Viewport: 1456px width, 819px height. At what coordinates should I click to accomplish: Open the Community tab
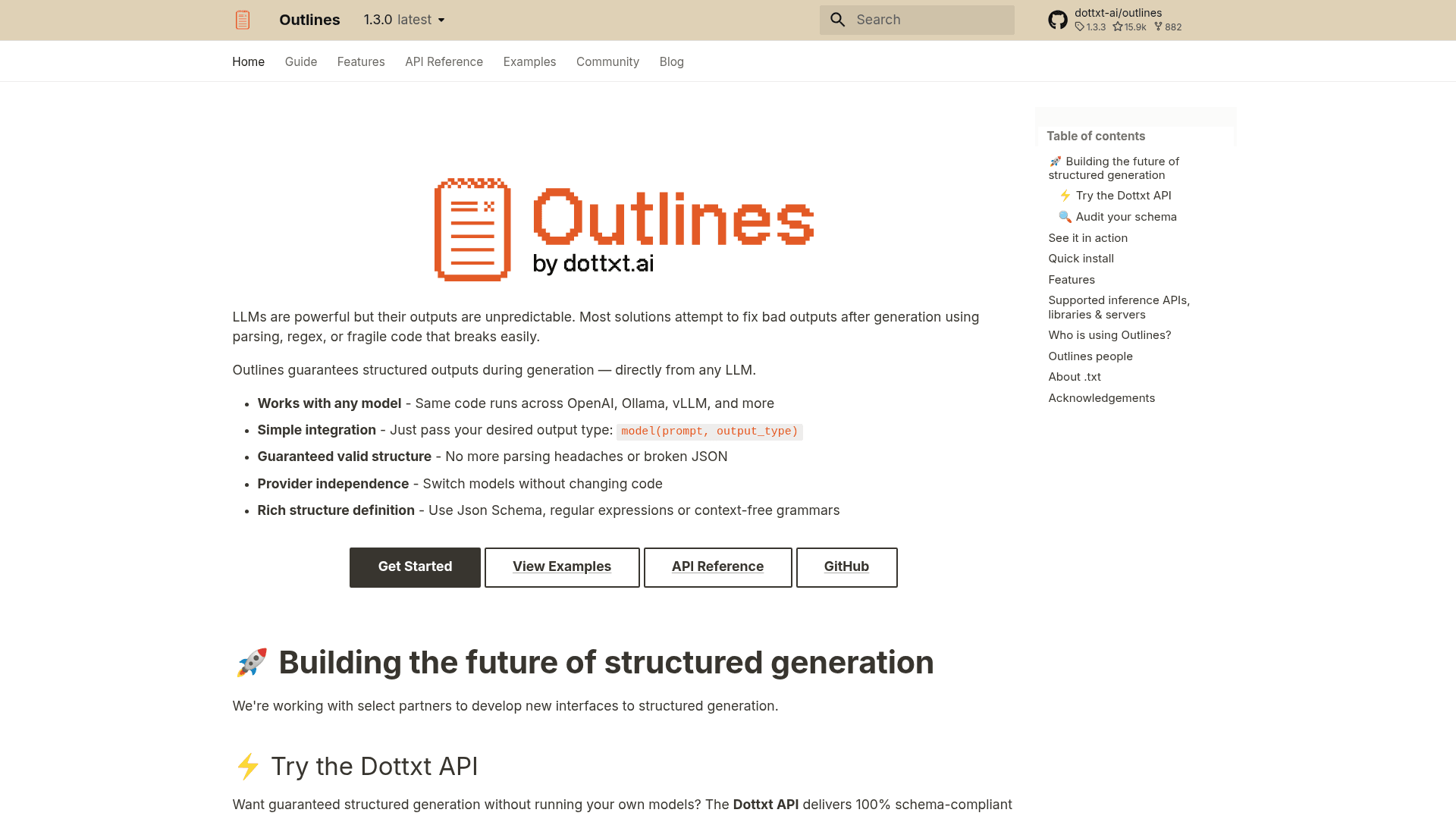[607, 61]
